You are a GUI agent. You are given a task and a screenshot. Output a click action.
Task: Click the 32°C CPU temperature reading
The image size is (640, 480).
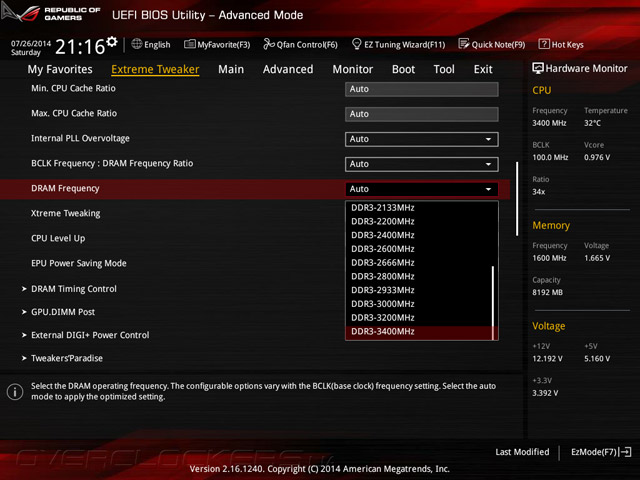click(x=592, y=123)
